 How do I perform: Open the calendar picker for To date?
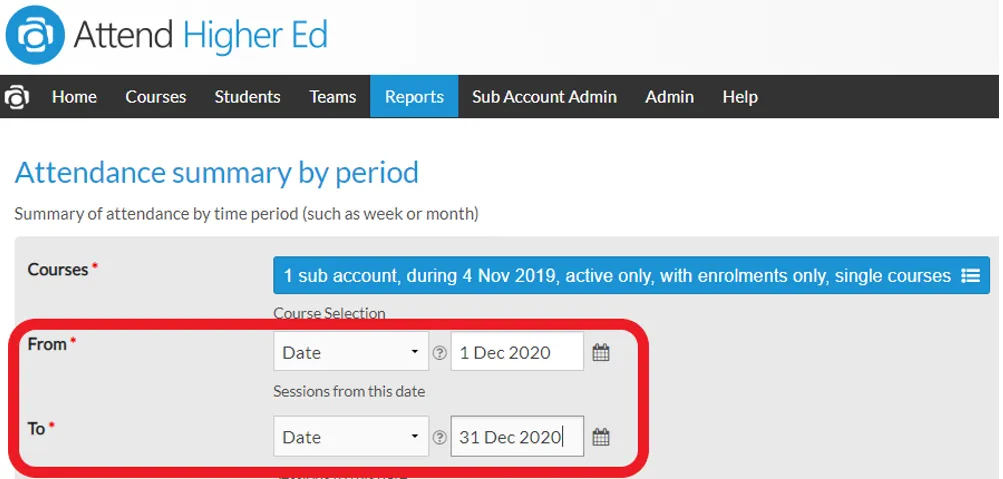coord(600,437)
